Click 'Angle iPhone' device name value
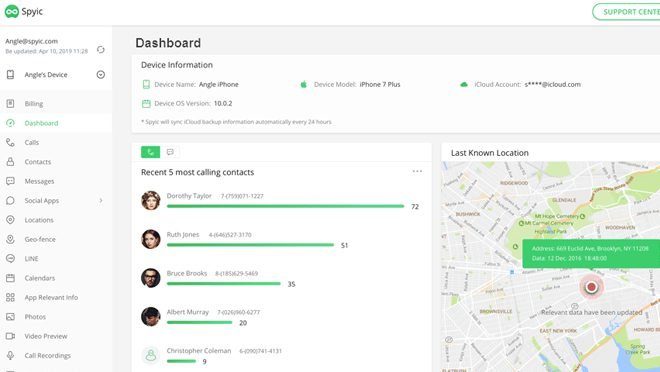Viewport: 660px width, 372px height. (218, 85)
